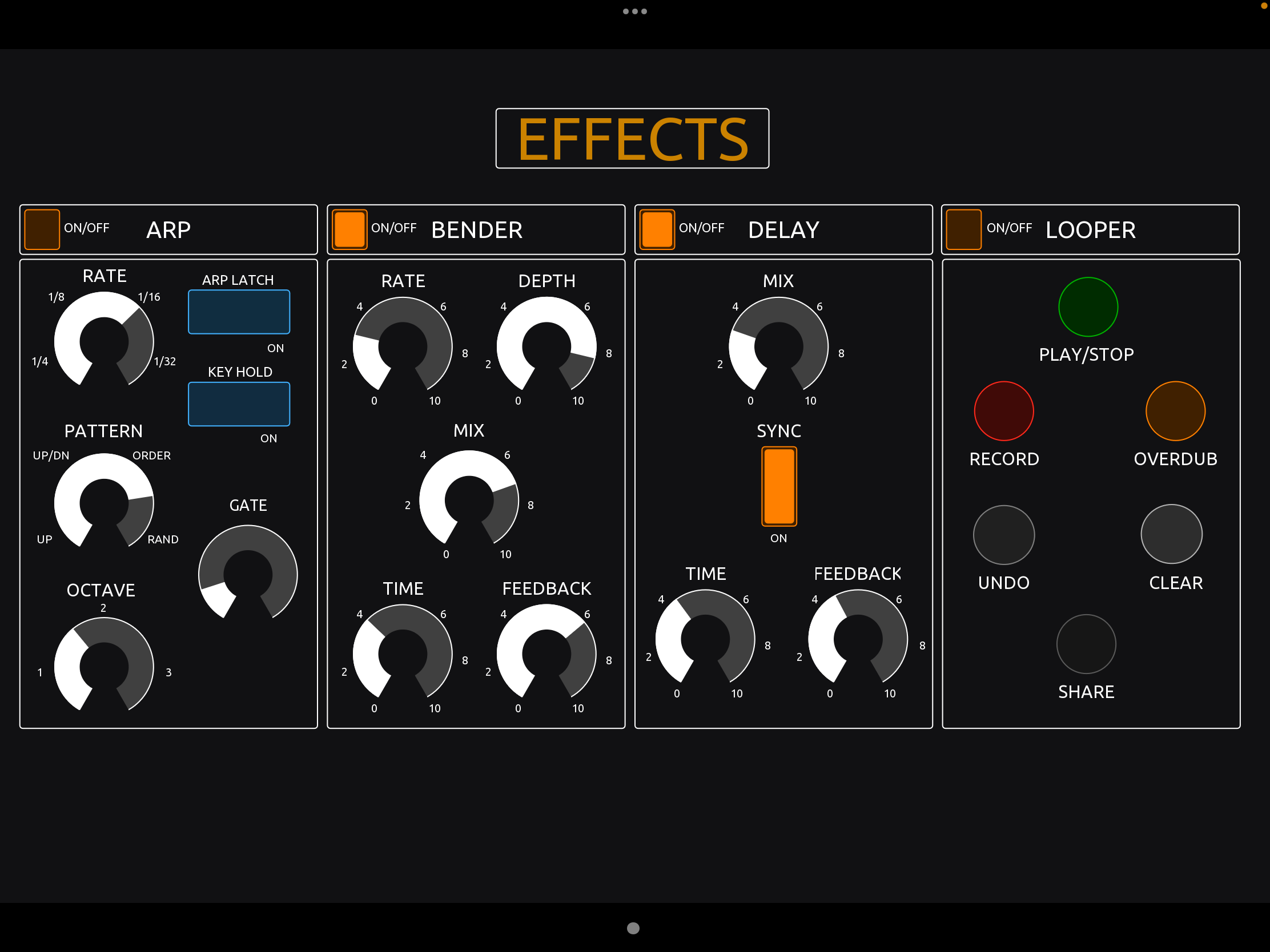Click the RAND pattern label
Screen dimensions: 1270x952
point(163,539)
